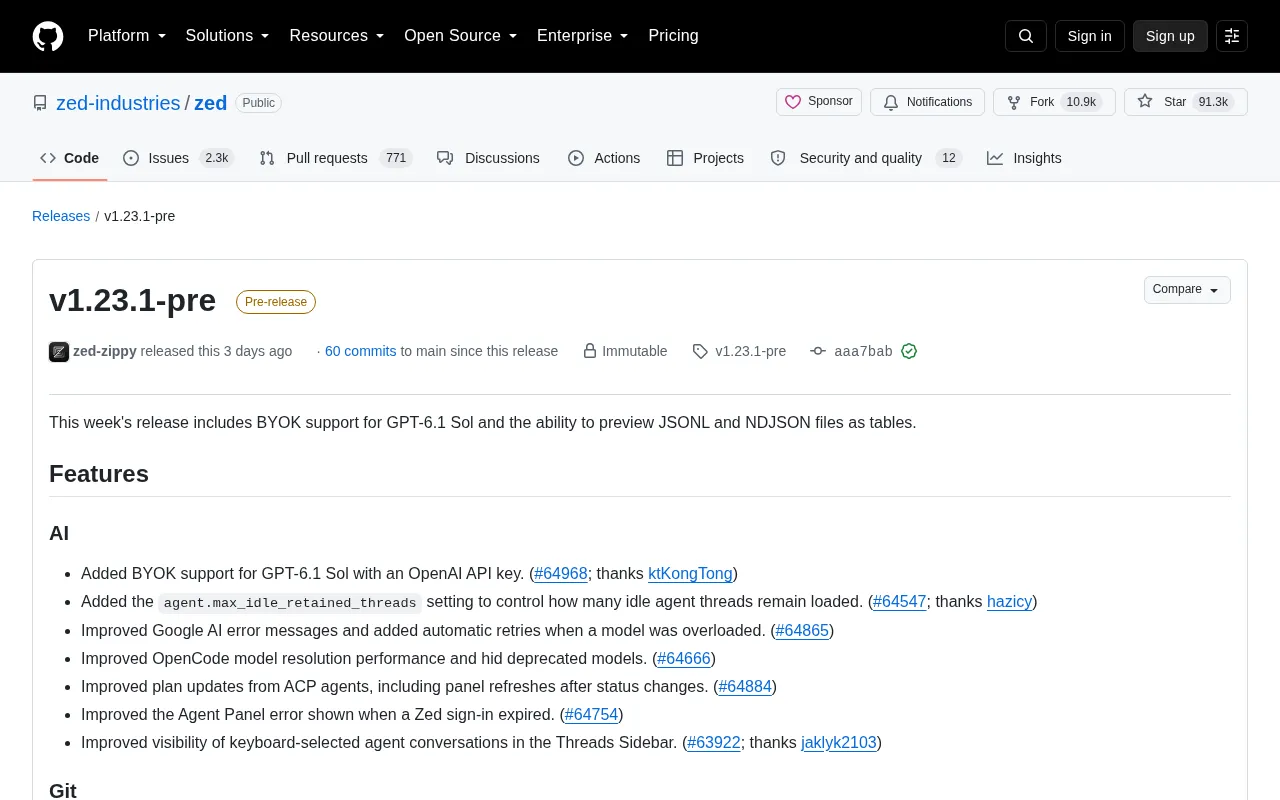Open the Platform dropdown menu

[127, 36]
